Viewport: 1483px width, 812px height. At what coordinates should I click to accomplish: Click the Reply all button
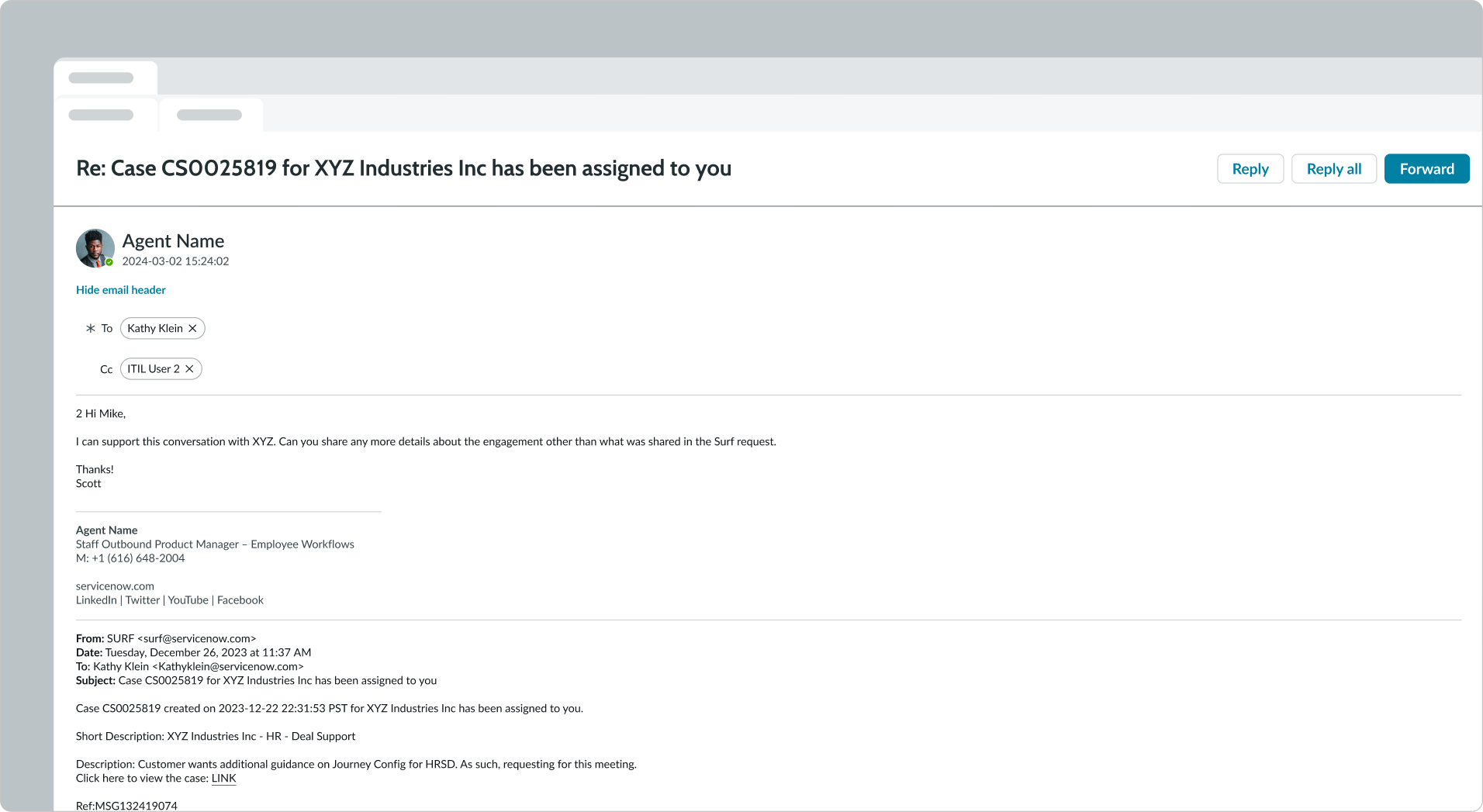coord(1333,168)
